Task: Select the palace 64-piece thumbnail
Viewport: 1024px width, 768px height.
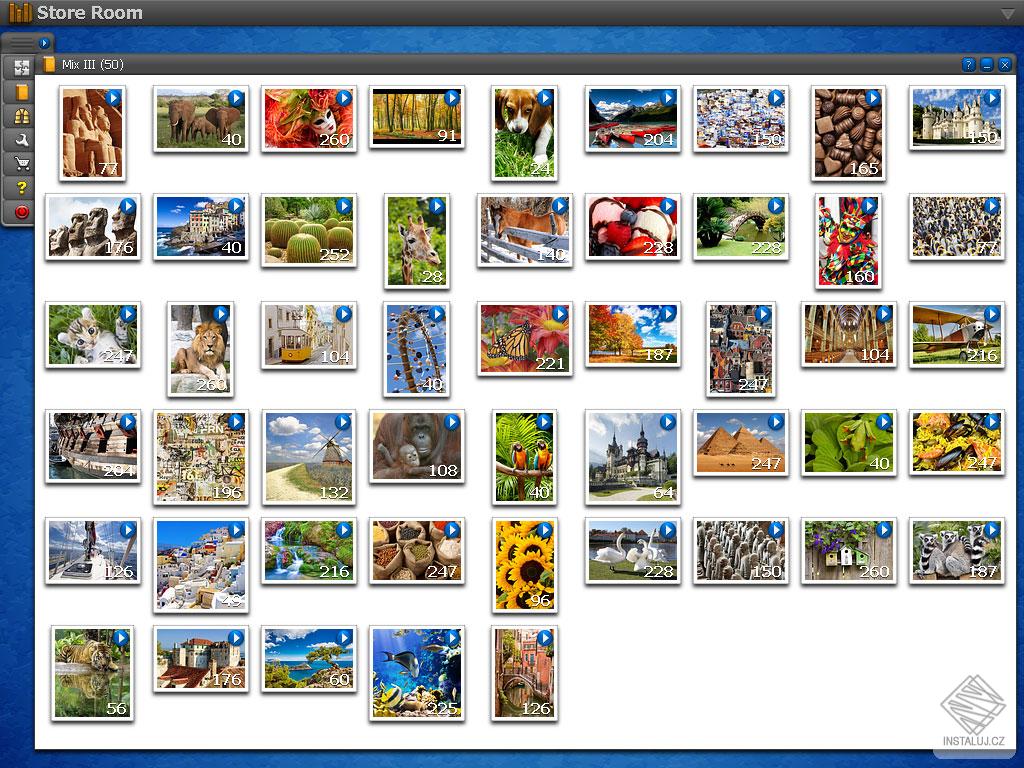Action: (633, 457)
